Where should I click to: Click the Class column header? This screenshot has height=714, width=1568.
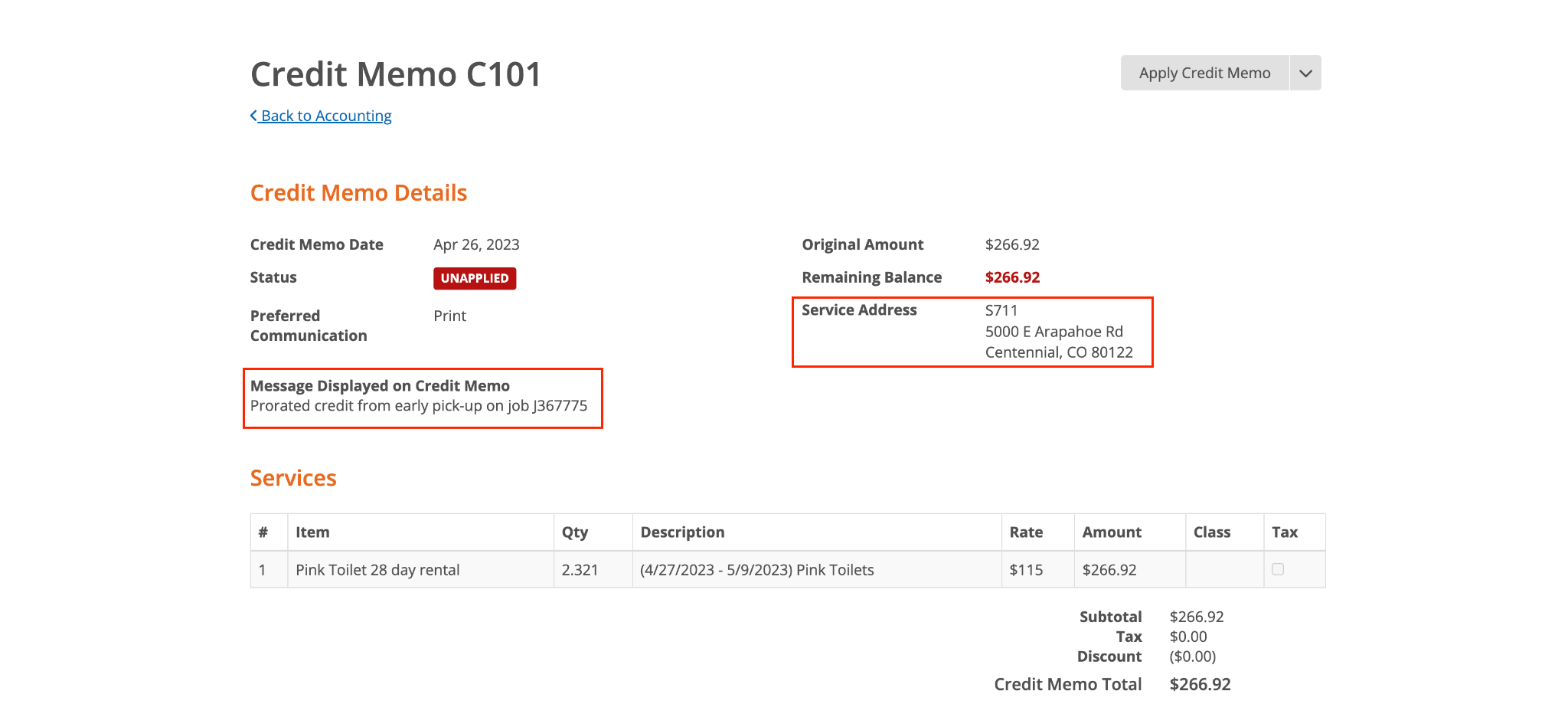coord(1212,532)
